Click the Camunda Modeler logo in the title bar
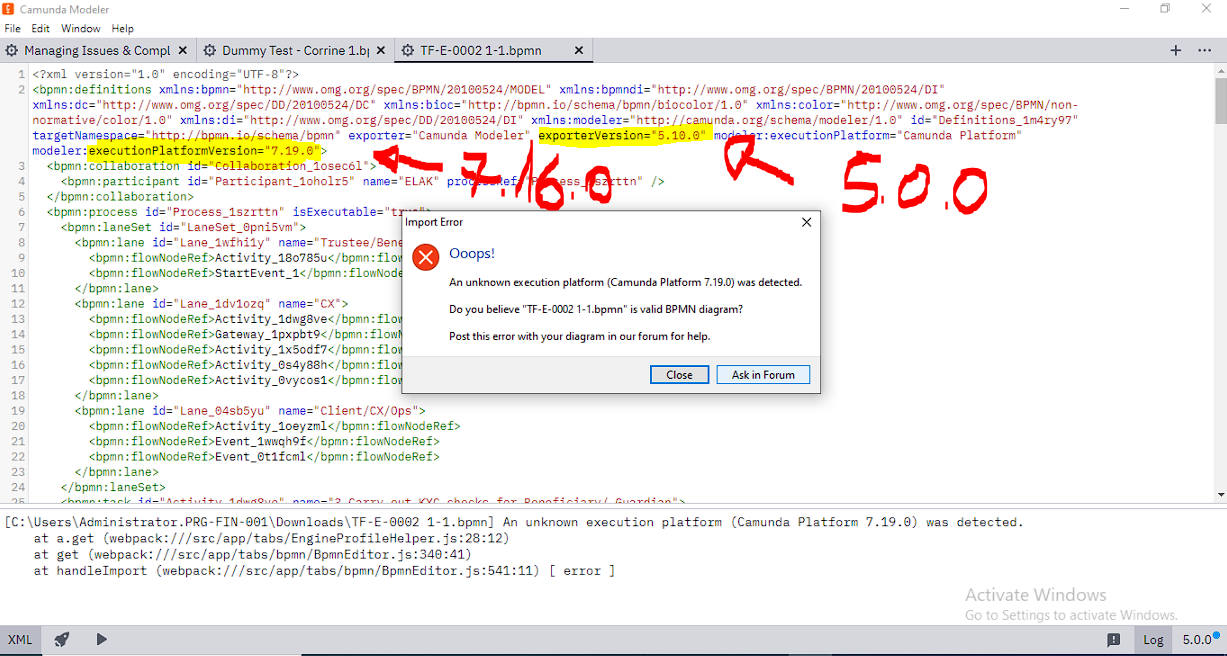Image resolution: width=1227 pixels, height=656 pixels. click(10, 9)
